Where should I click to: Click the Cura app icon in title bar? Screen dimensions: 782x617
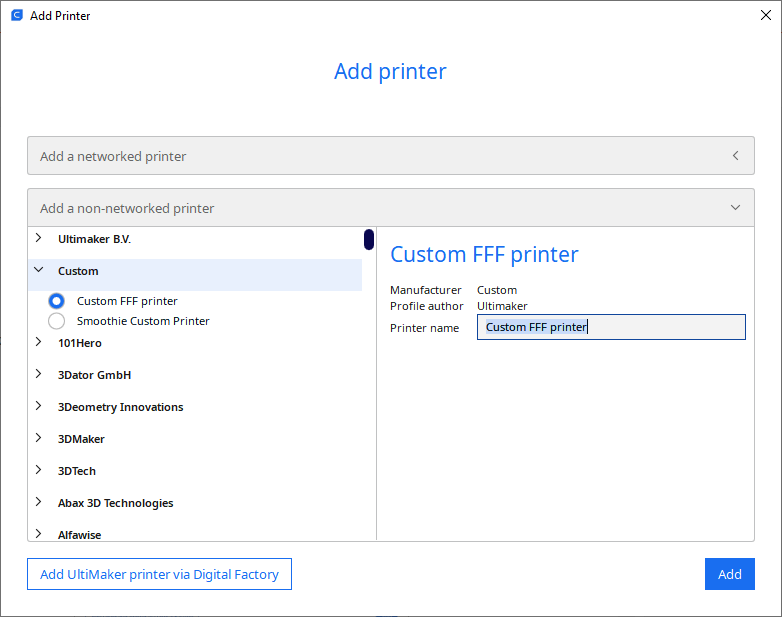(x=17, y=15)
